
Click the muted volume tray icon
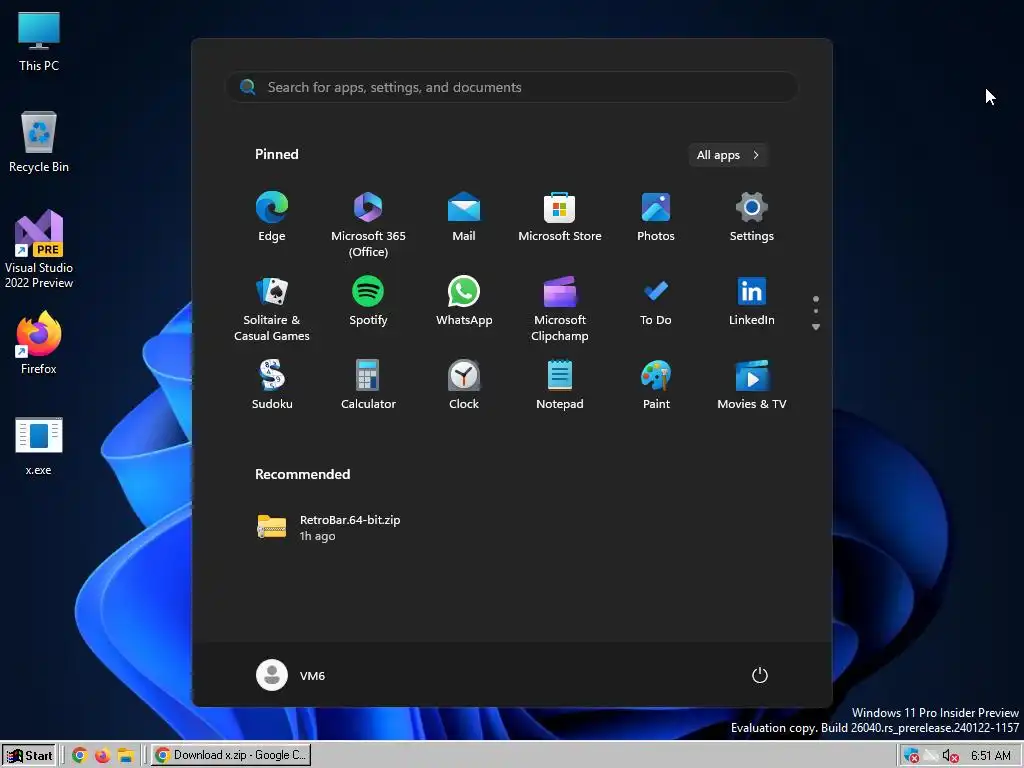tap(951, 756)
